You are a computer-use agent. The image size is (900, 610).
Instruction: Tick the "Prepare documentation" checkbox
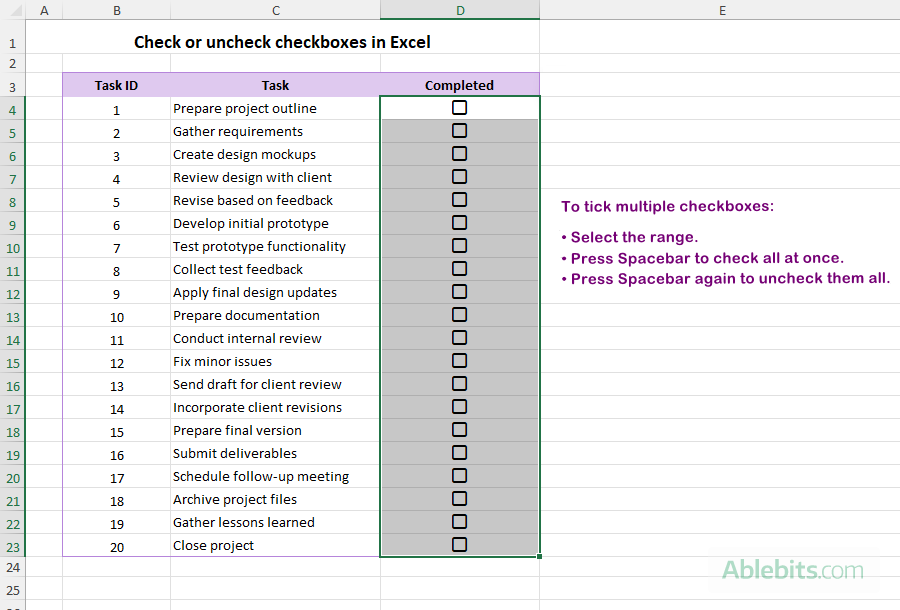[x=459, y=314]
